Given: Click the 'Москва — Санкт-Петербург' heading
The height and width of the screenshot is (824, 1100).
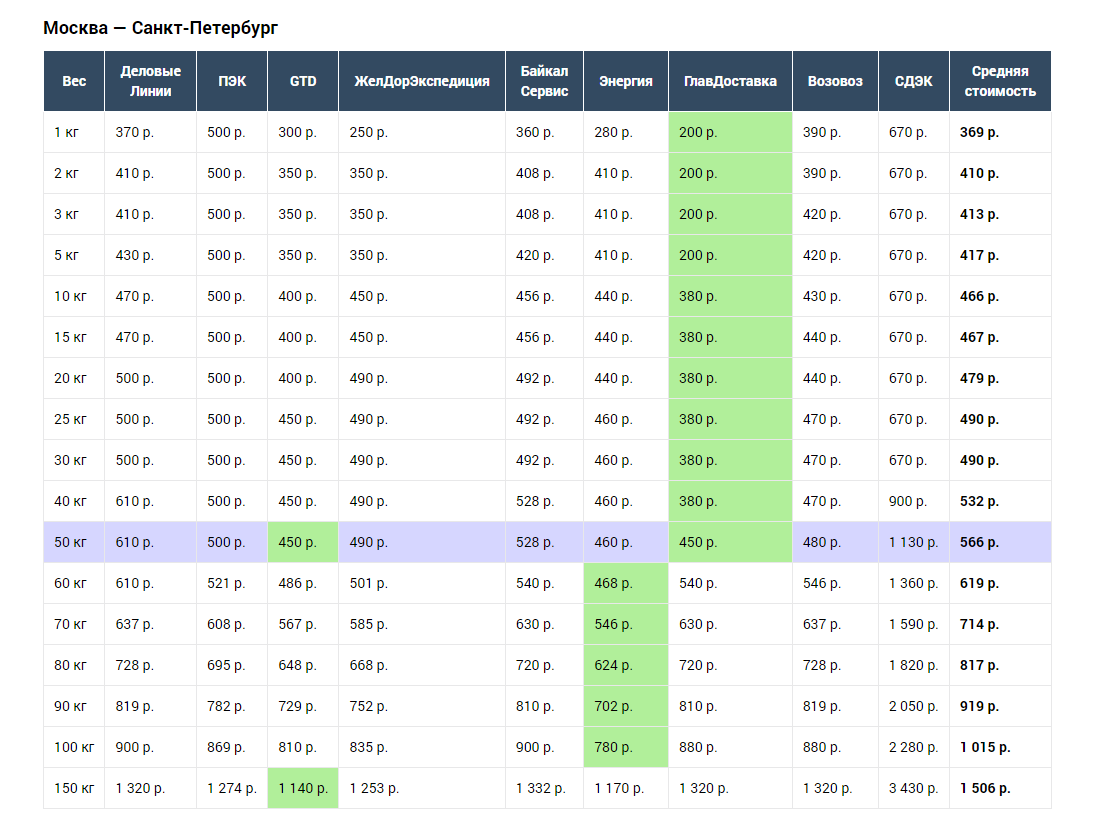Looking at the screenshot, I should 161,28.
